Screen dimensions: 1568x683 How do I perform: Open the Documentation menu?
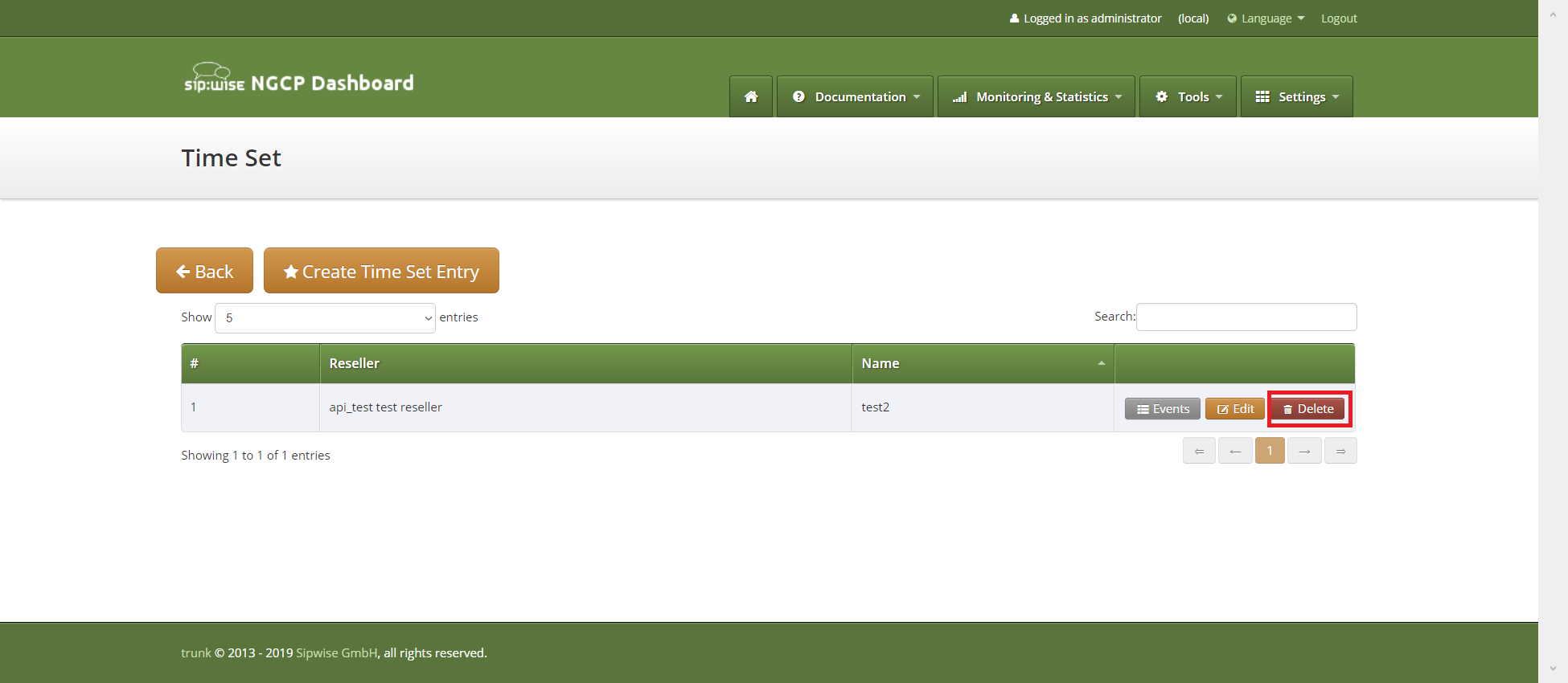(x=855, y=96)
